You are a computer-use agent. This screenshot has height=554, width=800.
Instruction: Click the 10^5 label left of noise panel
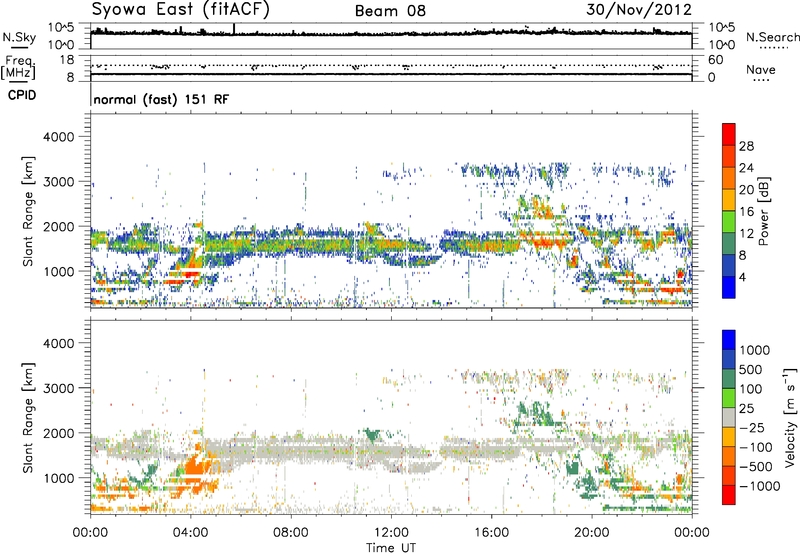(61, 27)
